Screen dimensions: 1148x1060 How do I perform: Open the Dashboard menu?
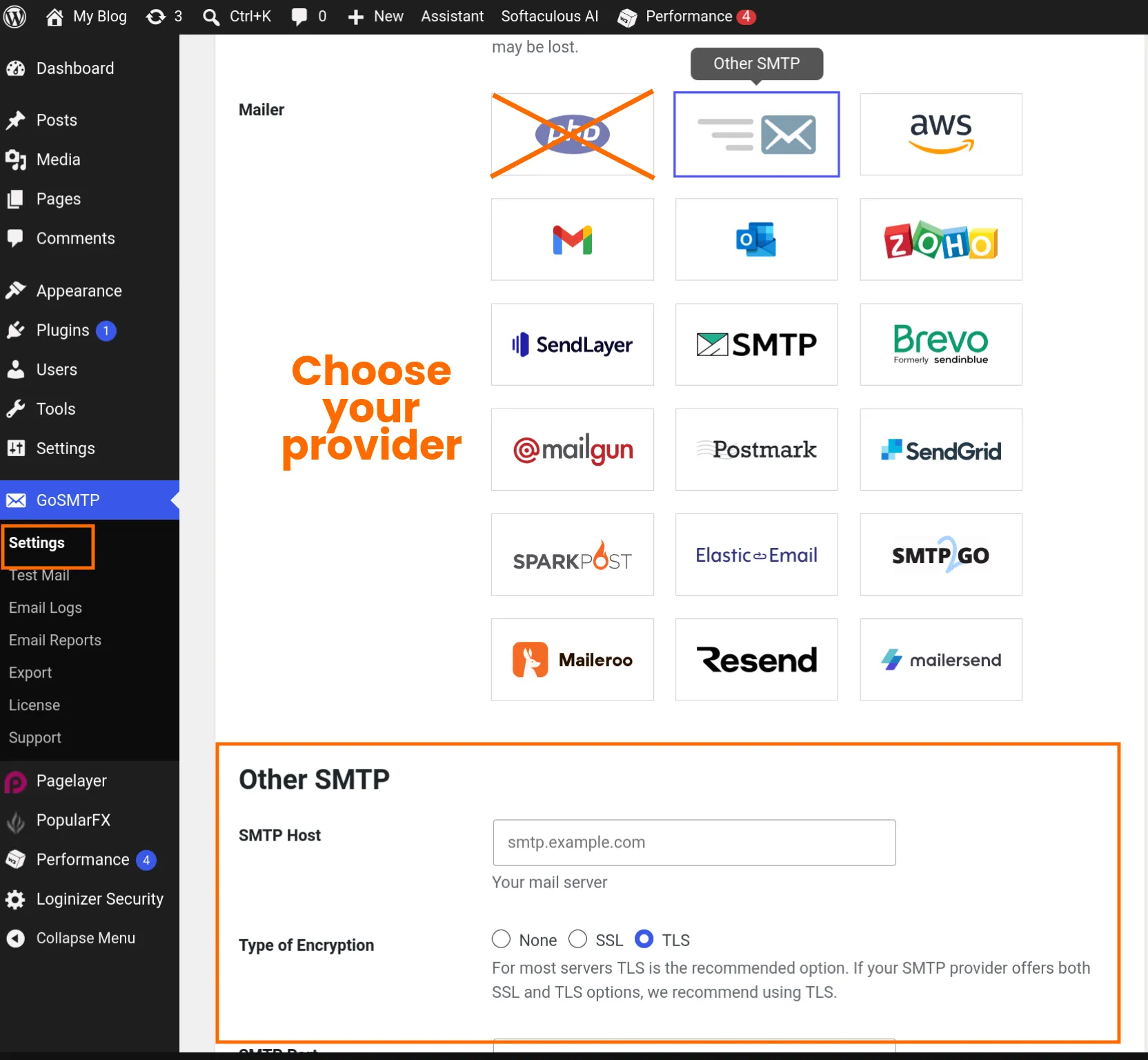pos(90,68)
